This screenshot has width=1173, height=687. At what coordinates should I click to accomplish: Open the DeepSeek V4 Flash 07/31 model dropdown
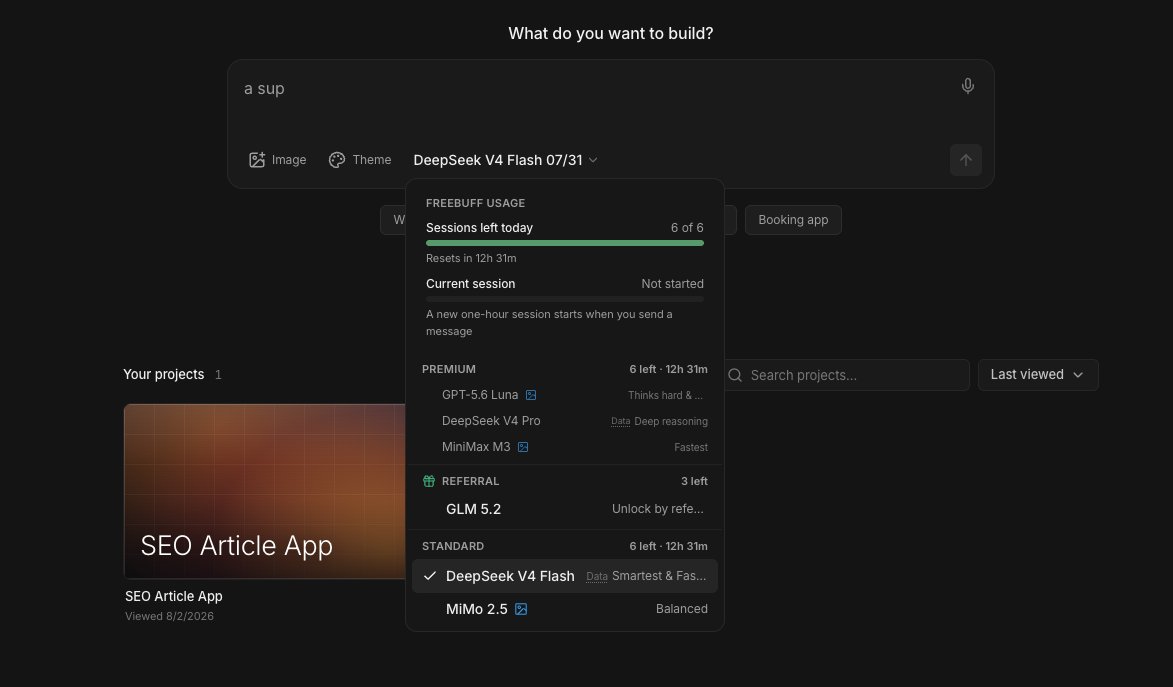[506, 160]
